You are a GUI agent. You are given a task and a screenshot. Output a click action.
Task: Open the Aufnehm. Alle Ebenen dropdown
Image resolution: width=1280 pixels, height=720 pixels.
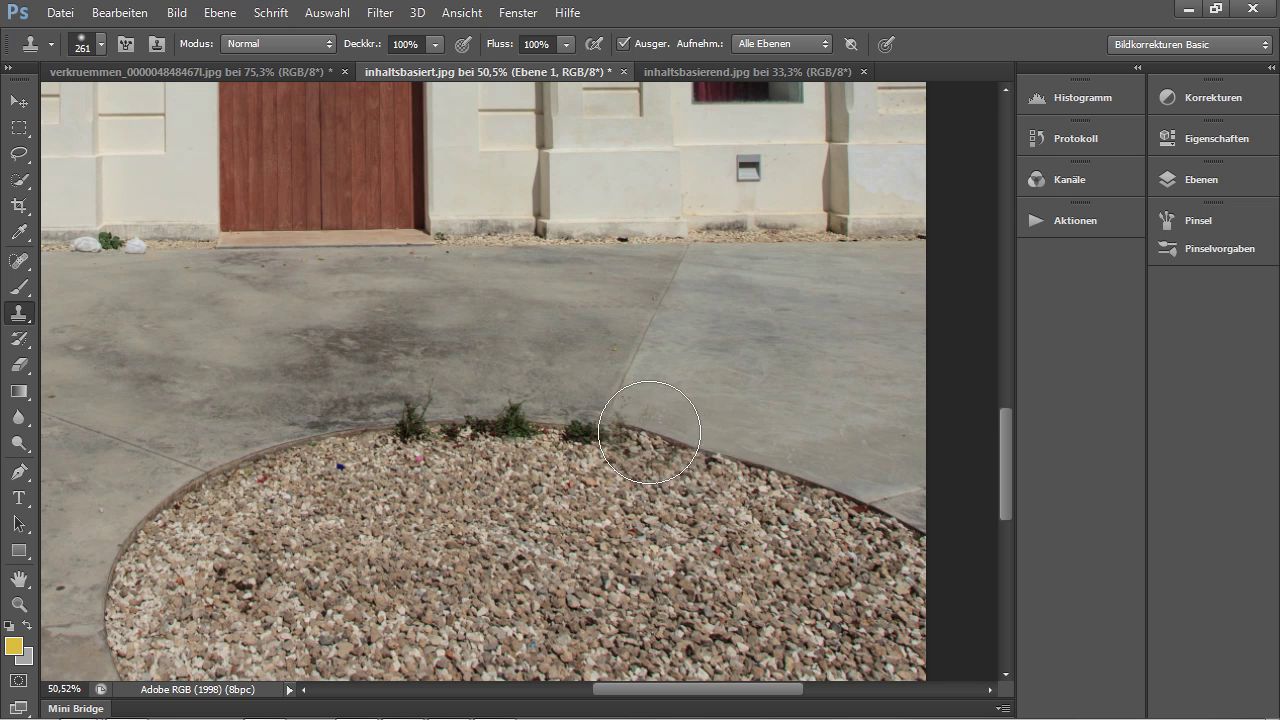(782, 44)
